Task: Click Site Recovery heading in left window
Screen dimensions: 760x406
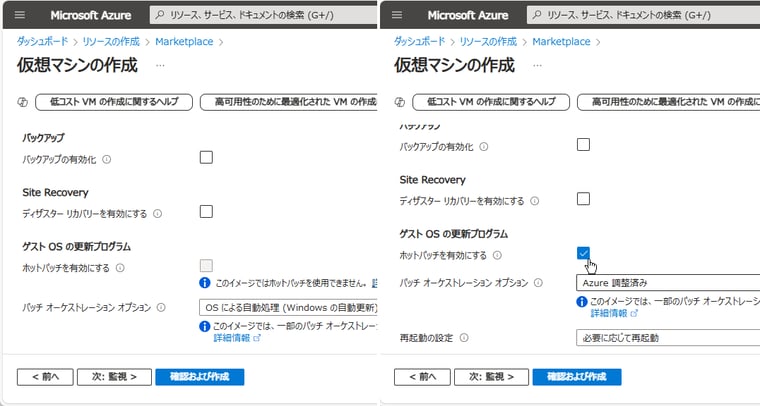Action: (x=55, y=192)
